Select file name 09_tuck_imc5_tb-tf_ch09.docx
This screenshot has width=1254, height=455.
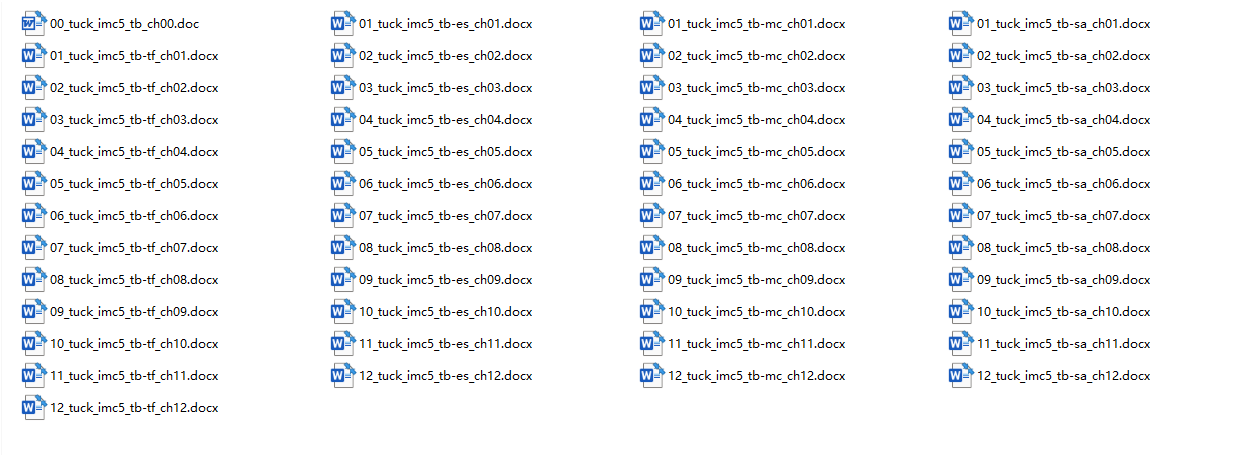134,312
